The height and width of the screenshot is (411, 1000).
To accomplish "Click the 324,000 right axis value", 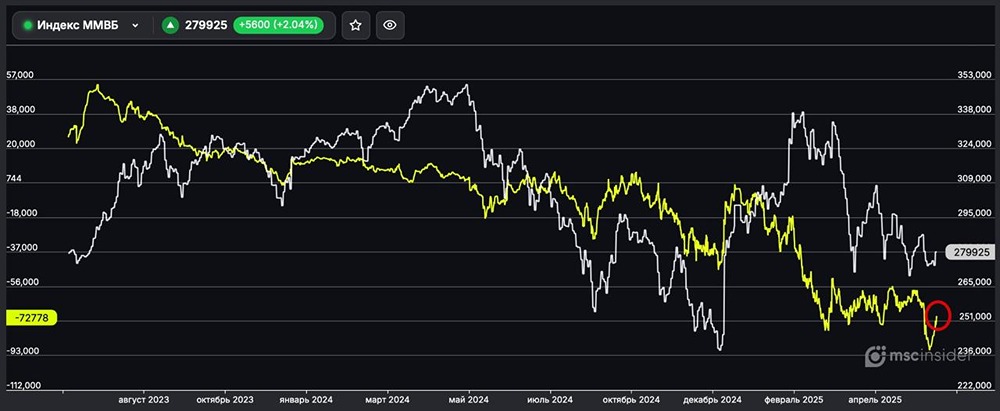I will pos(975,144).
